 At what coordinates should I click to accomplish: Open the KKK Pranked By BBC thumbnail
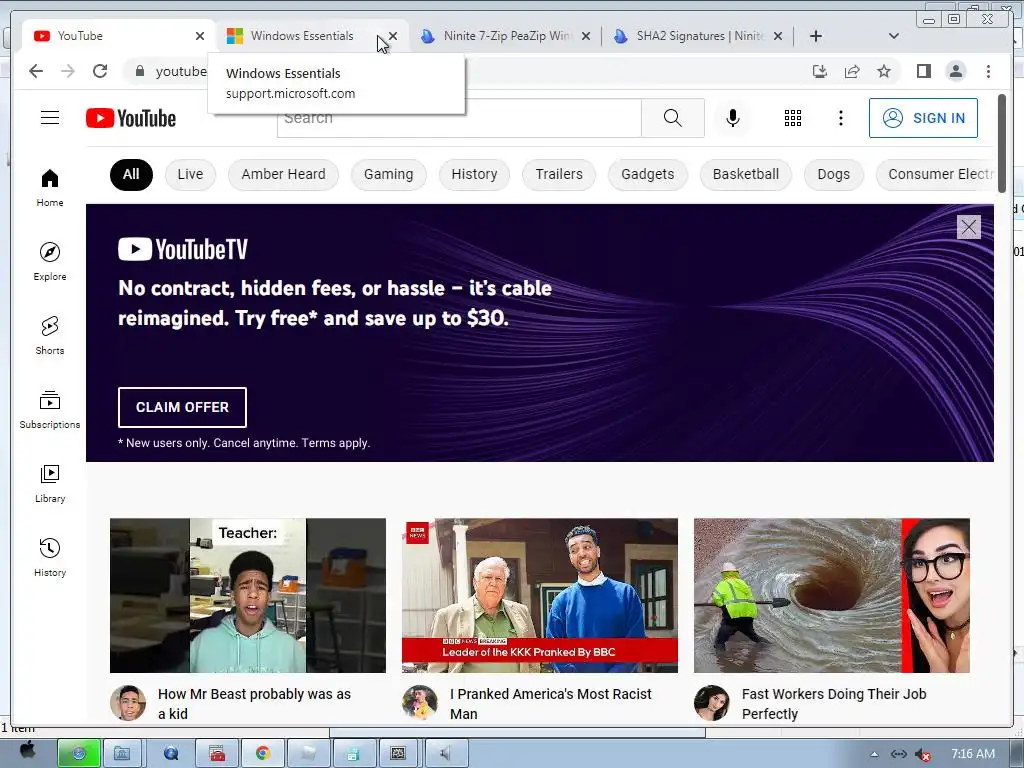(539, 596)
